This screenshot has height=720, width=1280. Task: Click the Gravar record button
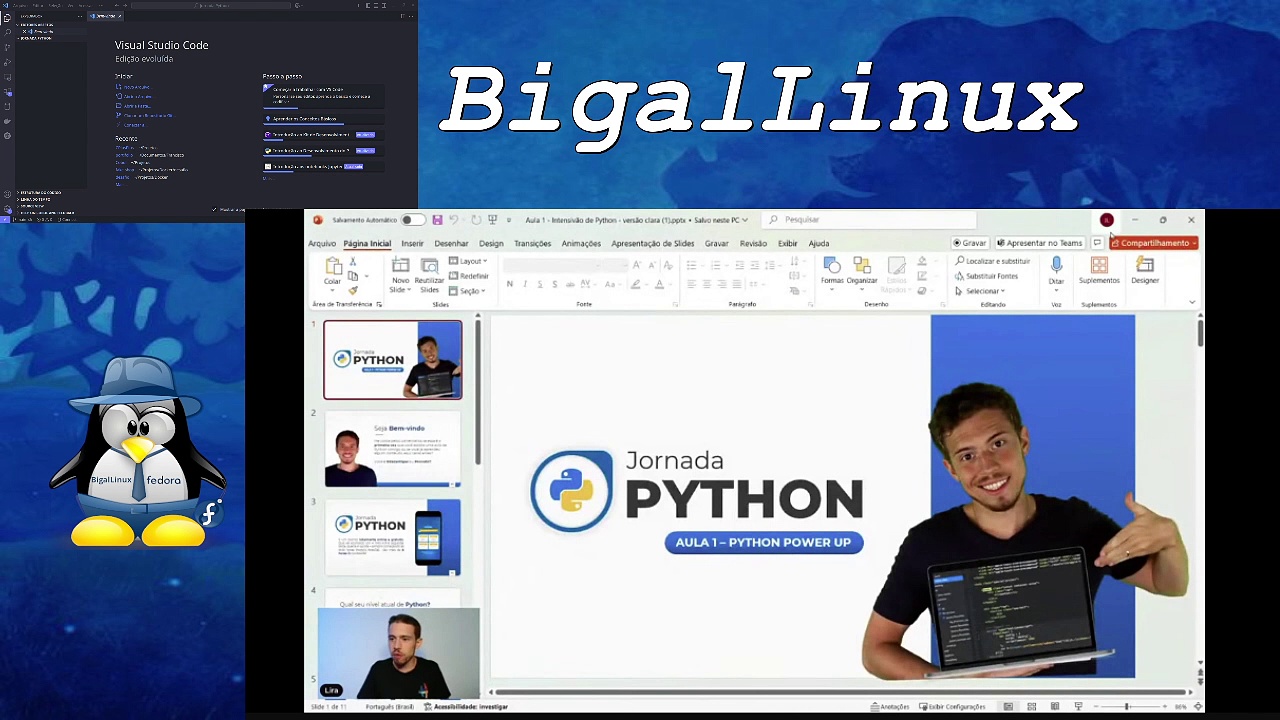[x=970, y=243]
